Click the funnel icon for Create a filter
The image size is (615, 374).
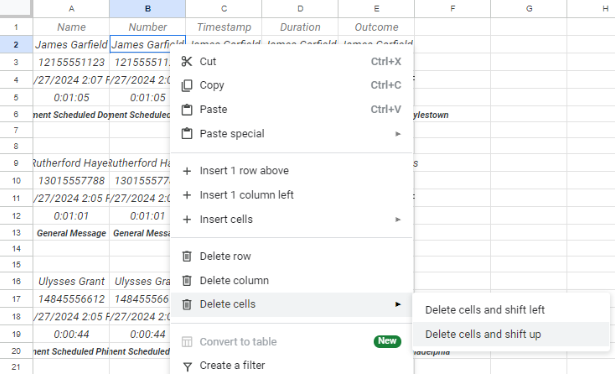click(x=187, y=366)
